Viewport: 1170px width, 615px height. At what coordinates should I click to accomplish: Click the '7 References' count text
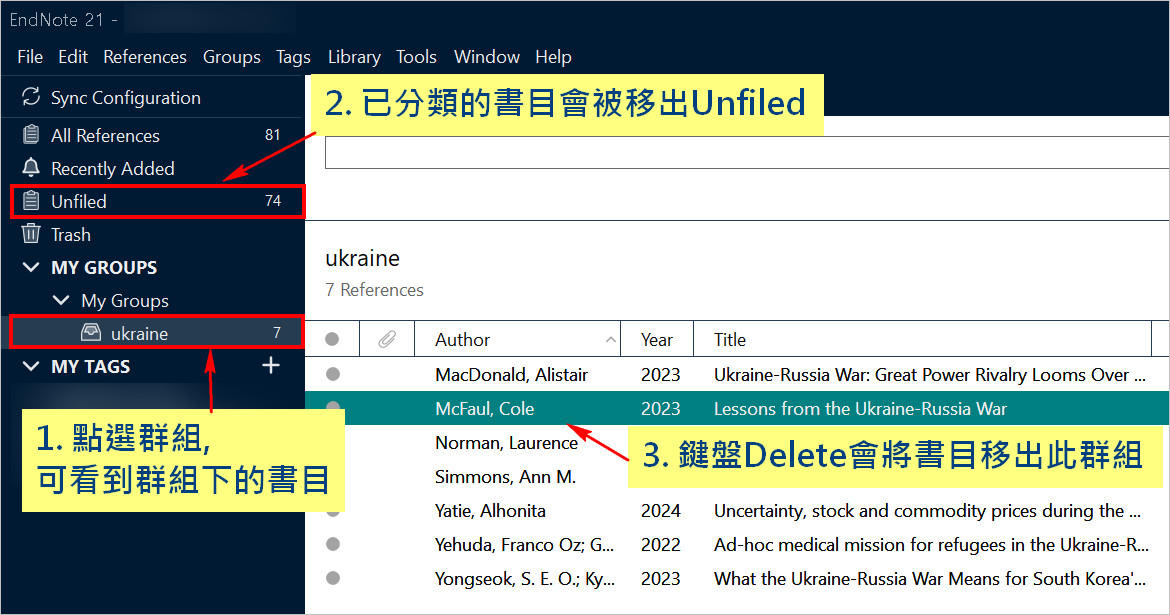point(375,290)
